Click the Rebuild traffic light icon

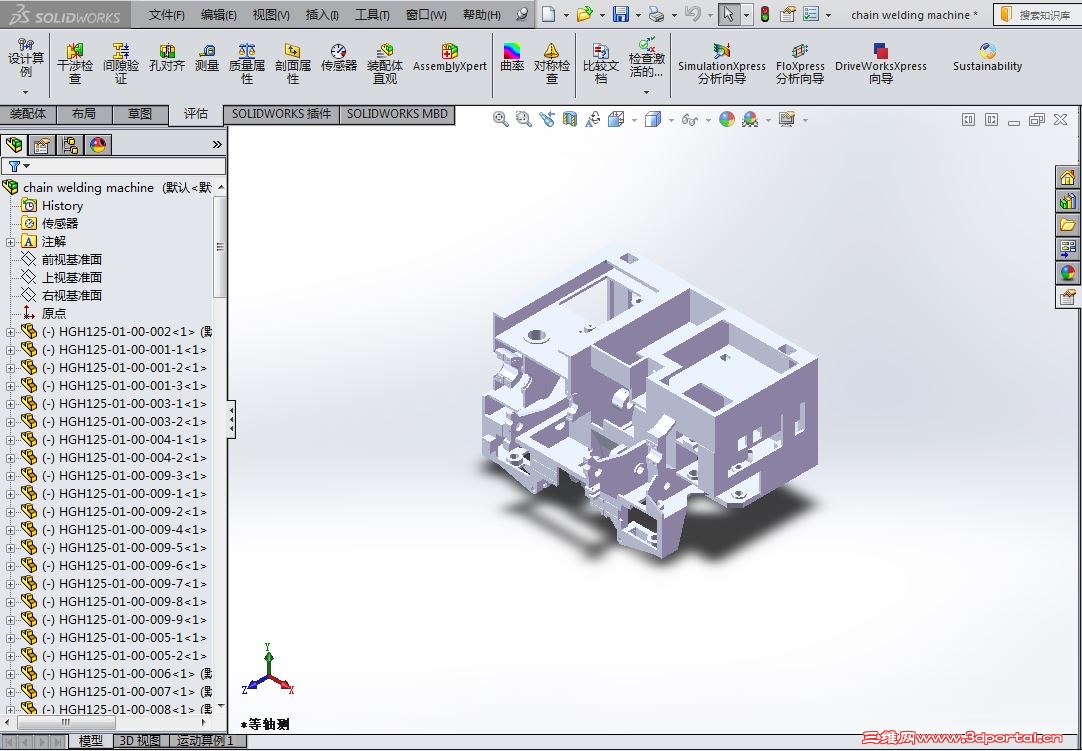click(x=765, y=14)
